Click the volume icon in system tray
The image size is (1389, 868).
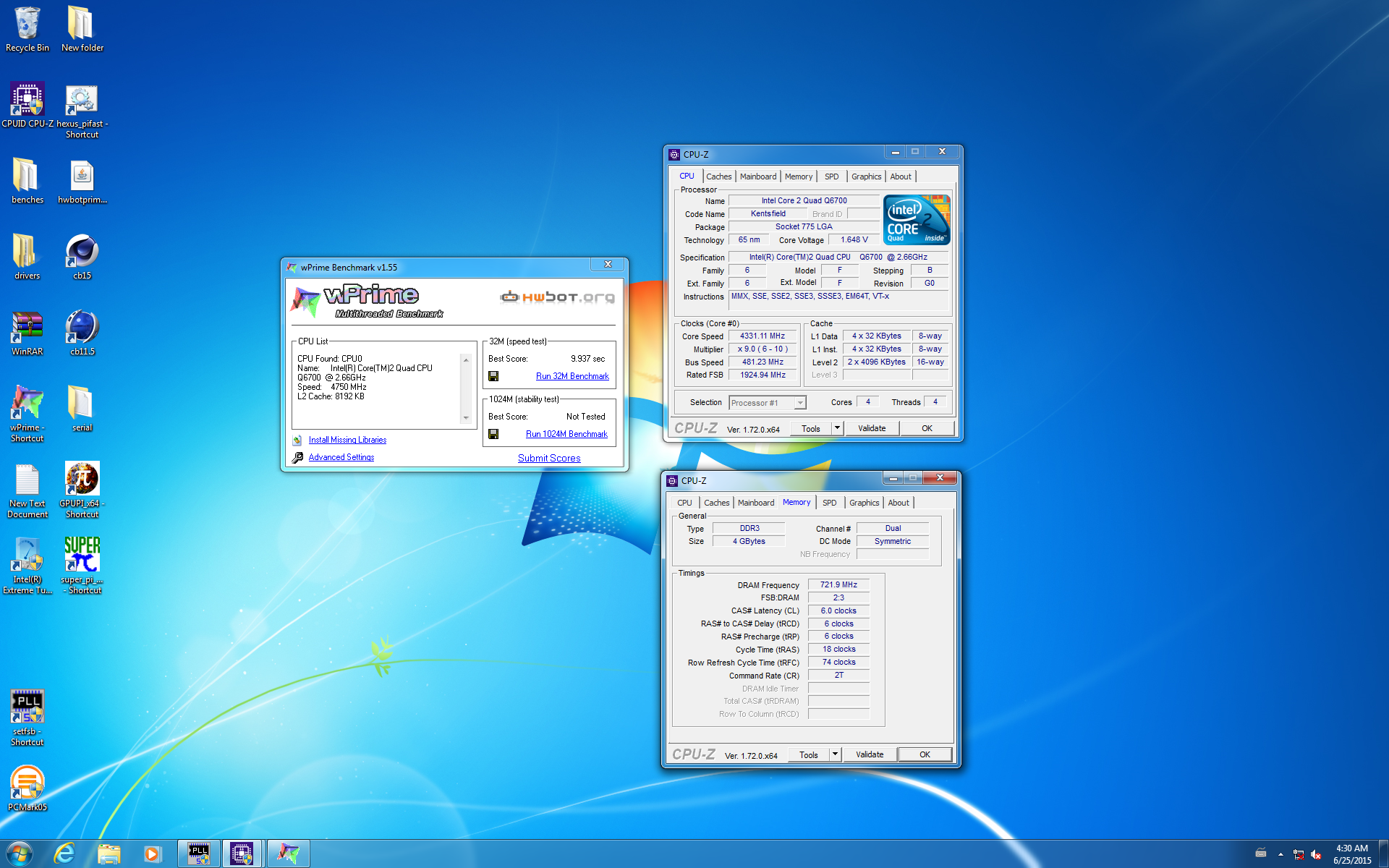[1316, 854]
